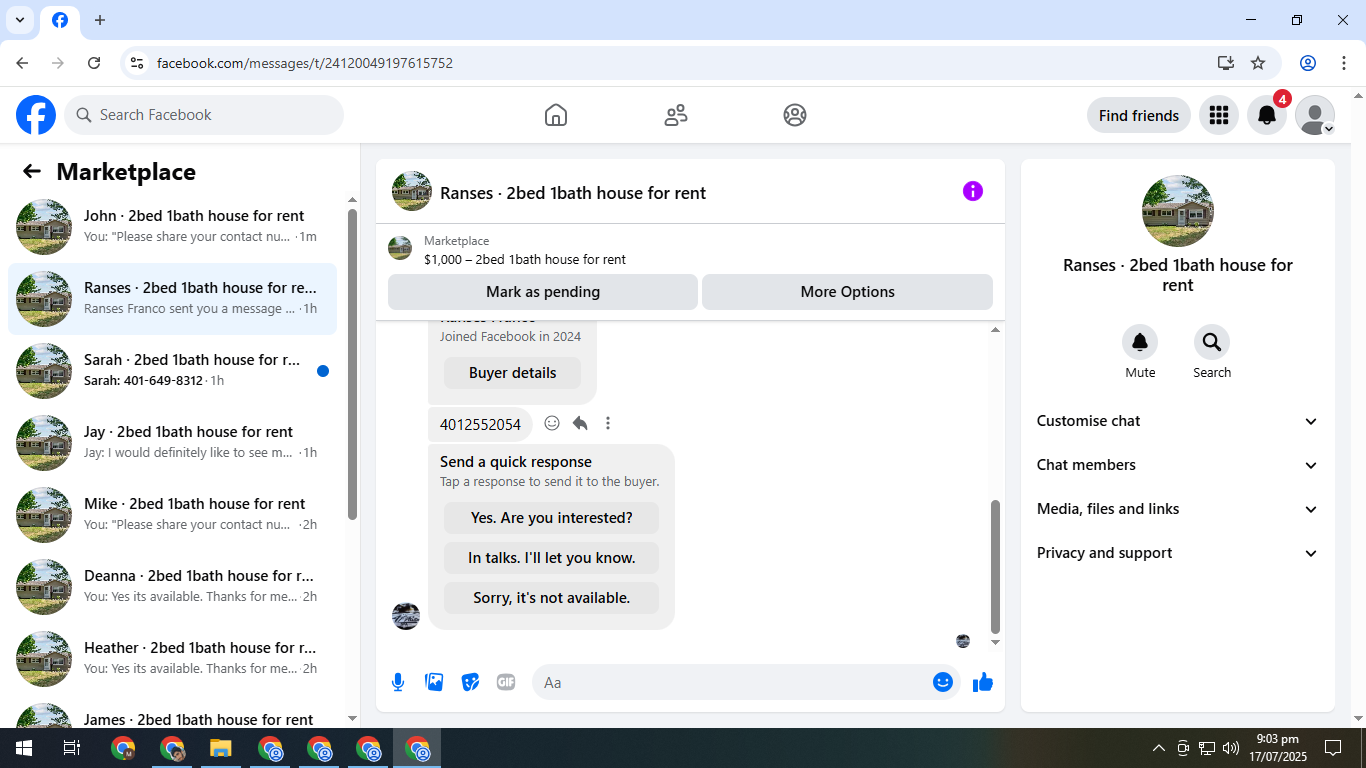This screenshot has height=768, width=1366.
Task: Mute this conversation with the bell icon
Action: (1140, 342)
